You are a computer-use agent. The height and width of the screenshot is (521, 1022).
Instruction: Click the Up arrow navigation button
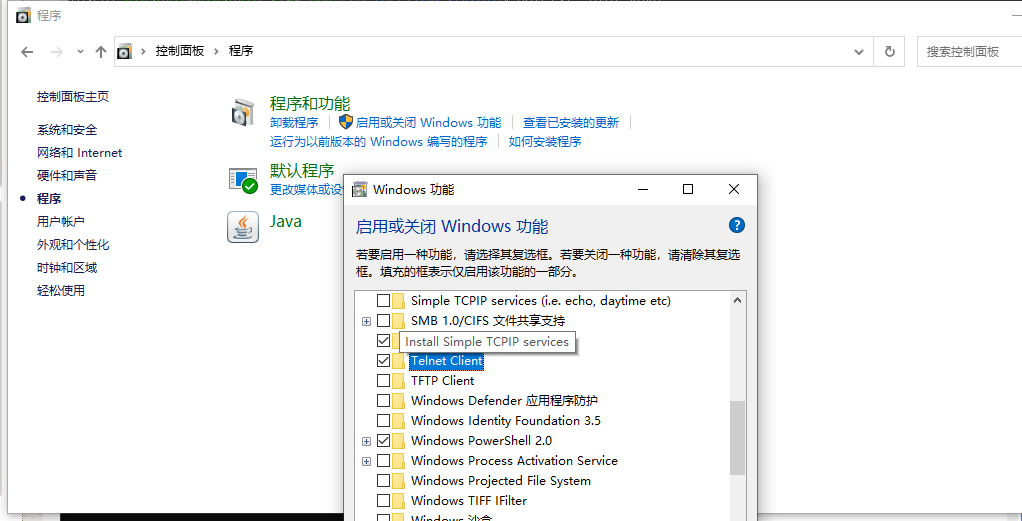(x=100, y=52)
